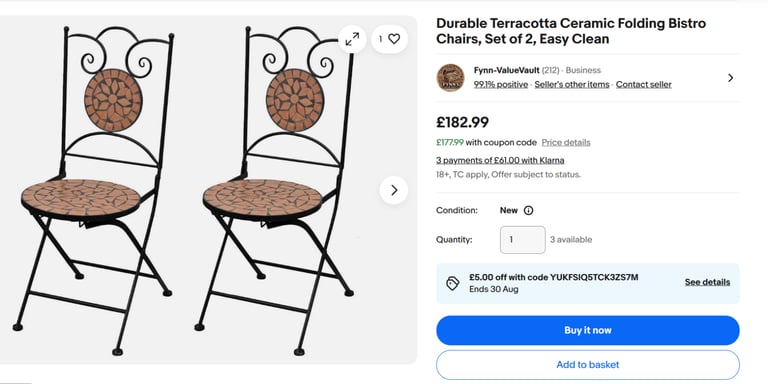This screenshot has width=768, height=384.
Task: Focus the Quantity input field
Action: pyautogui.click(x=523, y=240)
